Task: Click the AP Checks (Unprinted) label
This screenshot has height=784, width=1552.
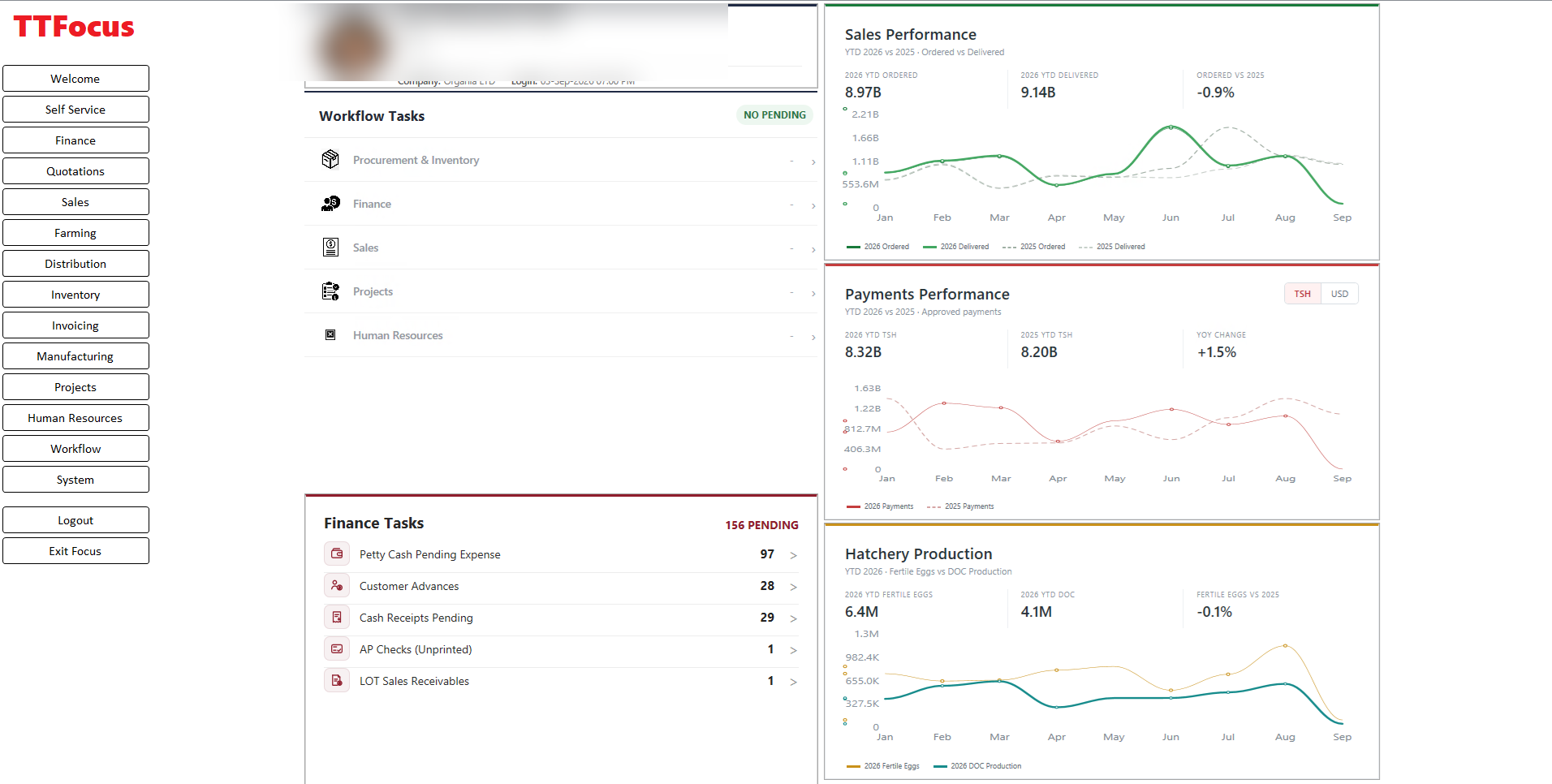Action: point(416,649)
